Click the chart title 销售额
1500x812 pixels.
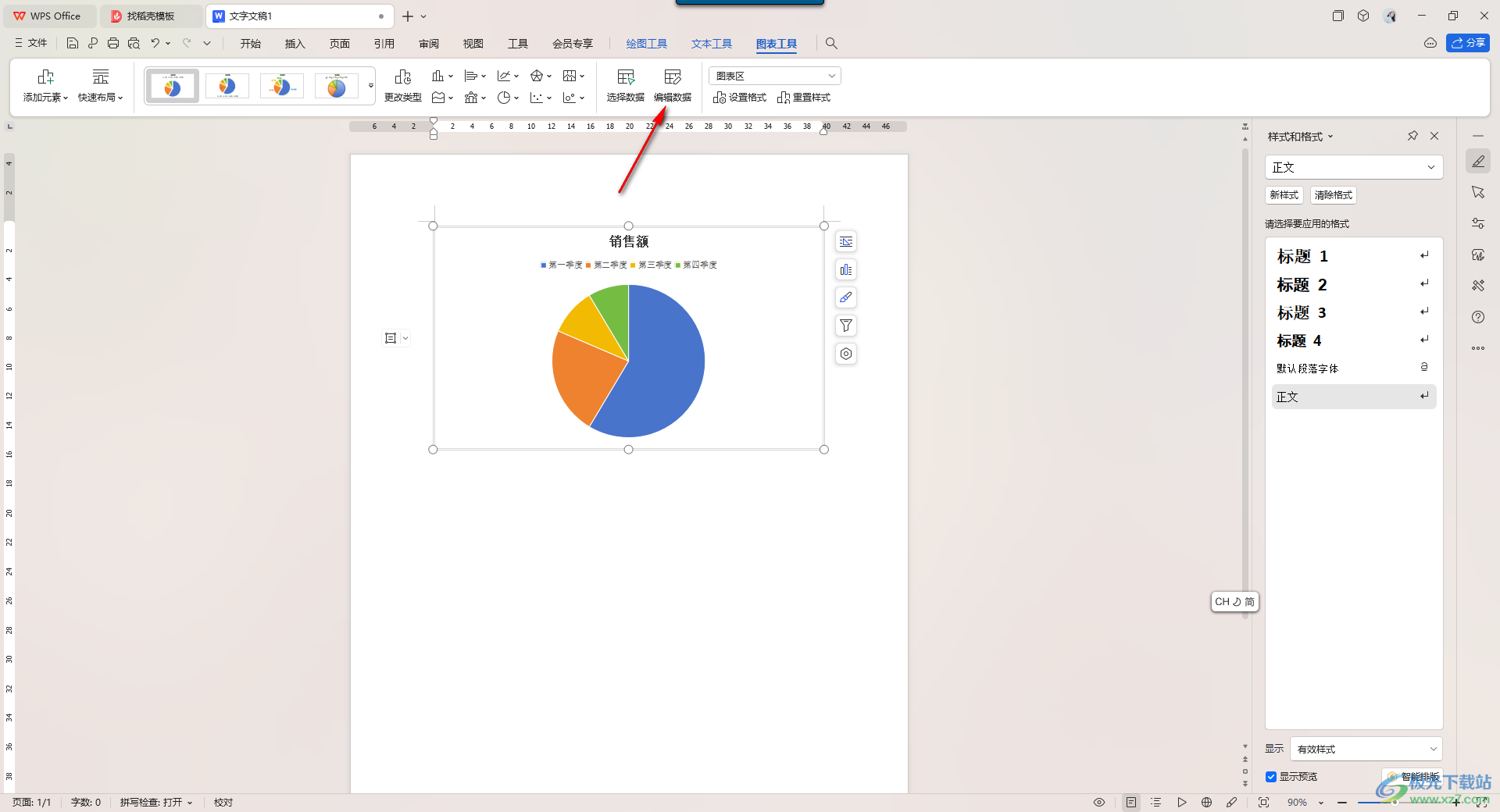point(629,242)
